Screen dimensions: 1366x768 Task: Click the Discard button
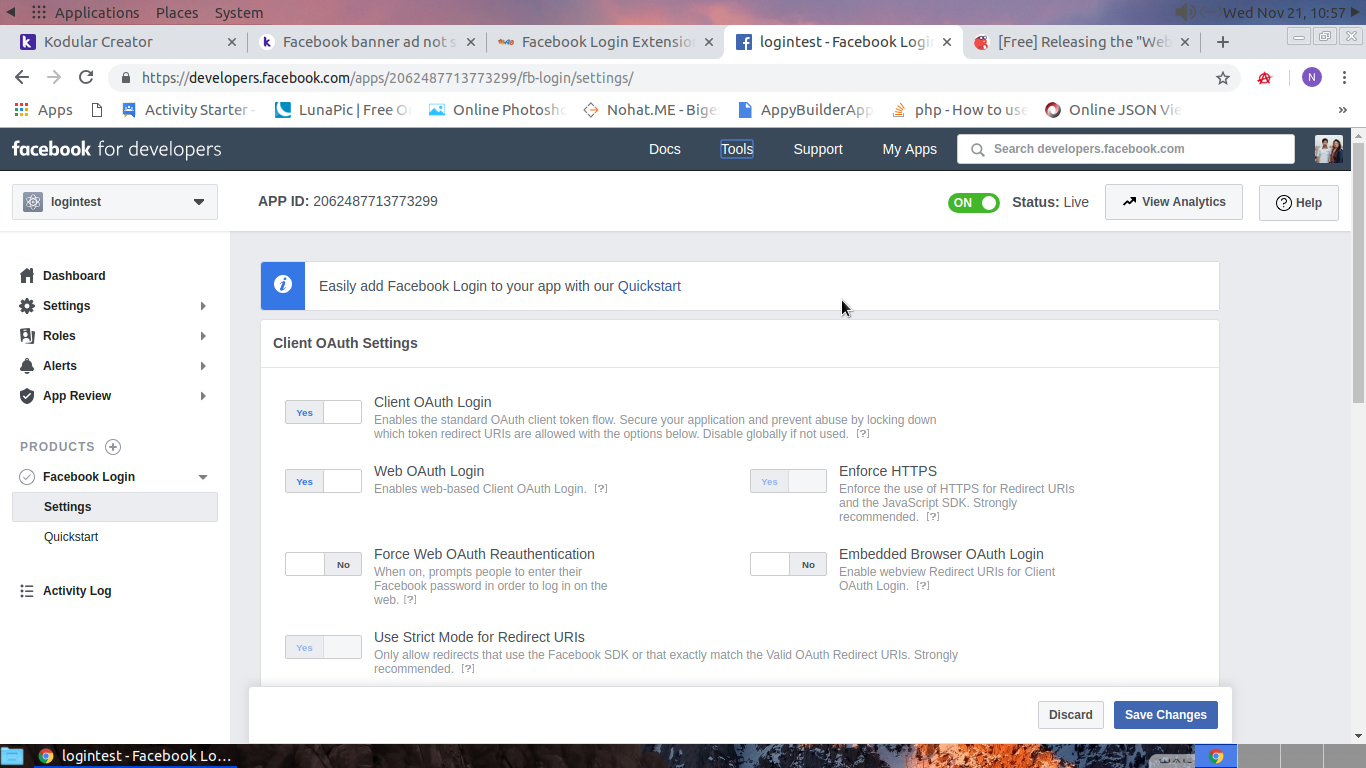click(1071, 715)
